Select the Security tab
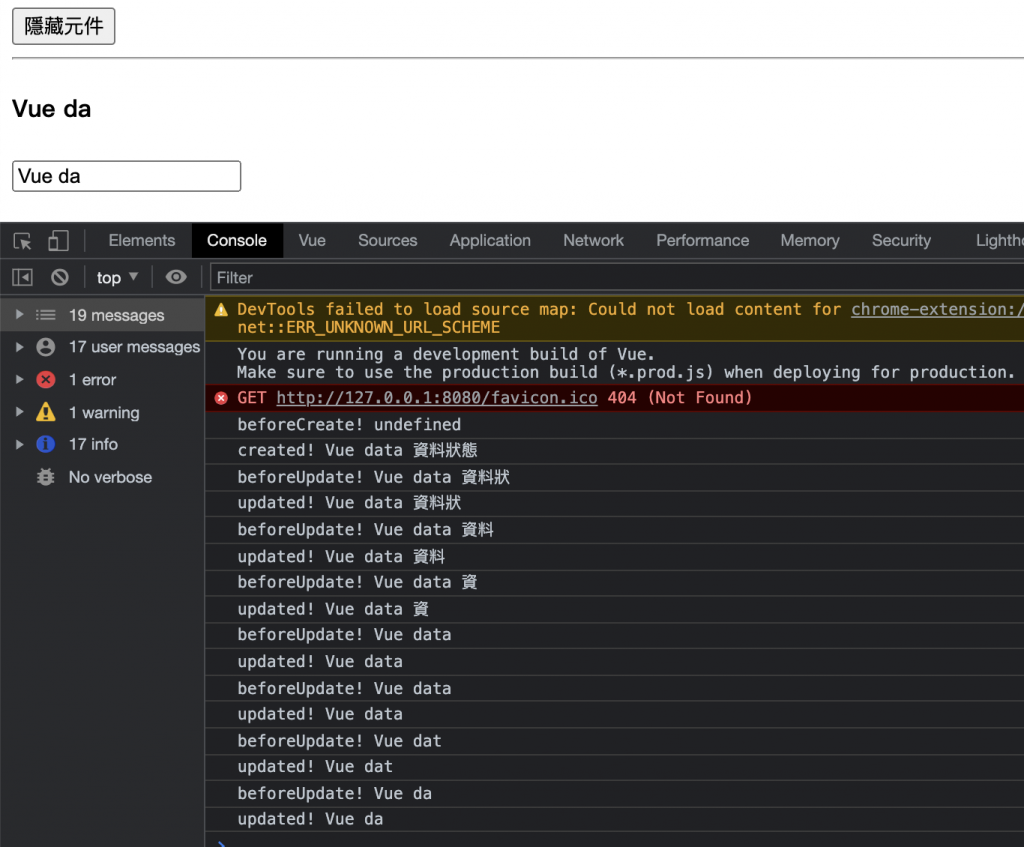This screenshot has height=847, width=1024. tap(901, 240)
